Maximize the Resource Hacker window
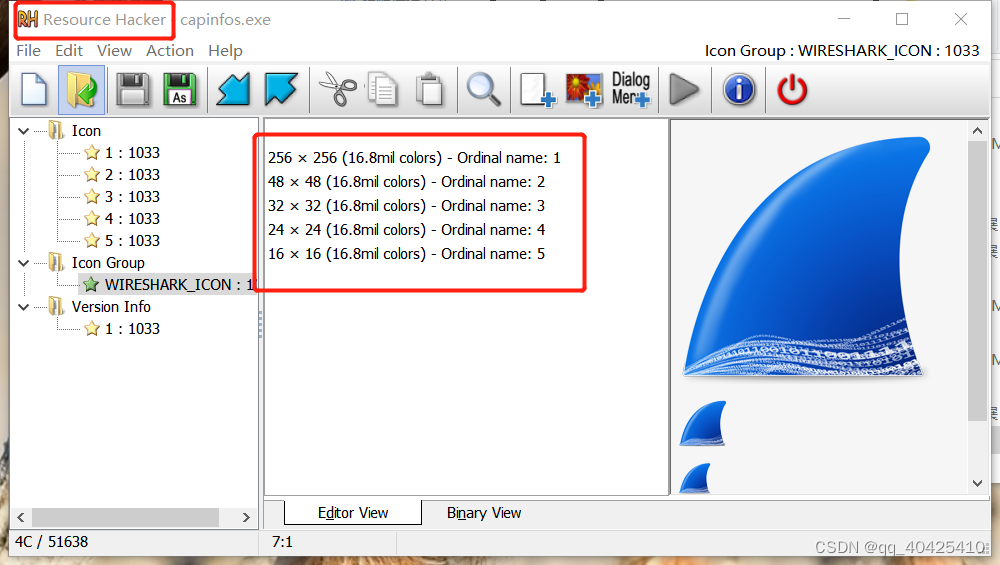The width and height of the screenshot is (1000, 565). point(902,19)
